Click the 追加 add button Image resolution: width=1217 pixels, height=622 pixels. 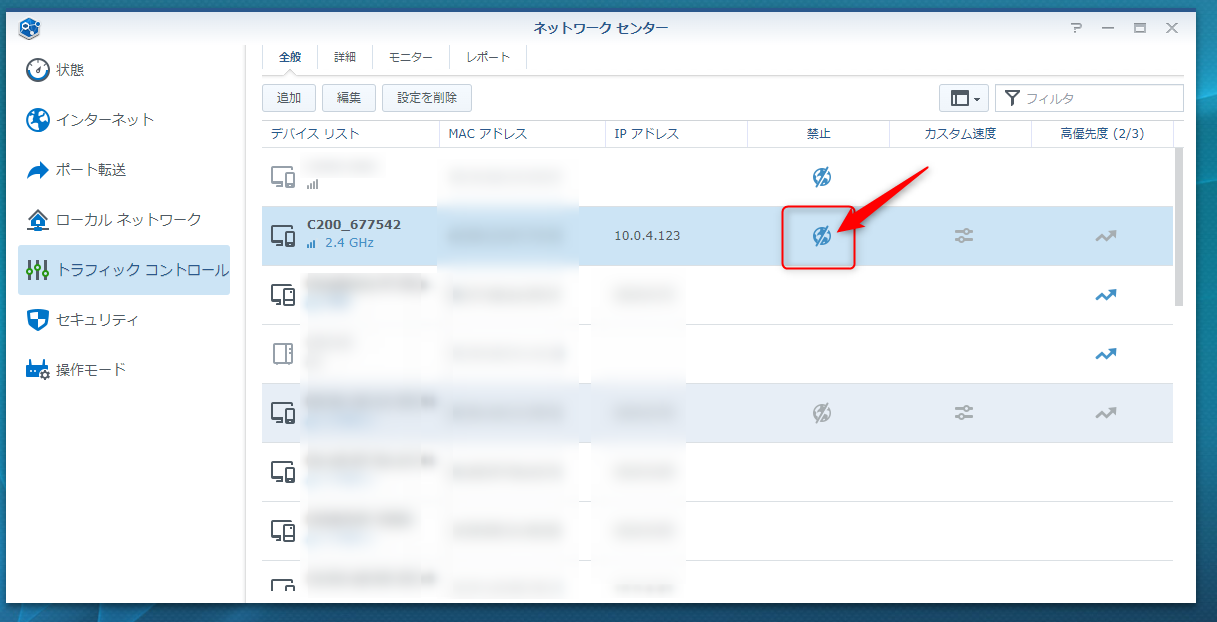(x=289, y=98)
